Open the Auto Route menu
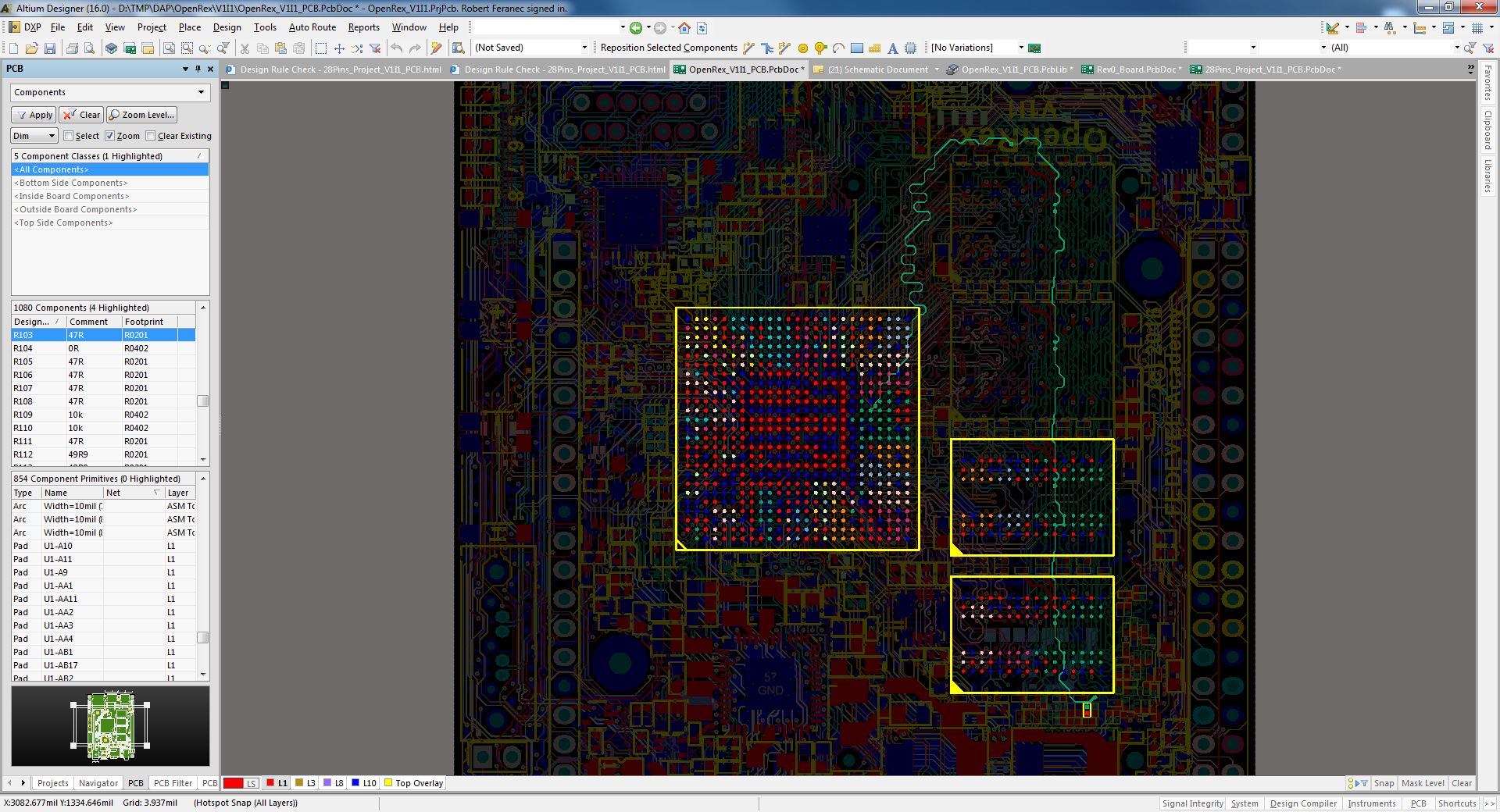1500x812 pixels. tap(312, 27)
